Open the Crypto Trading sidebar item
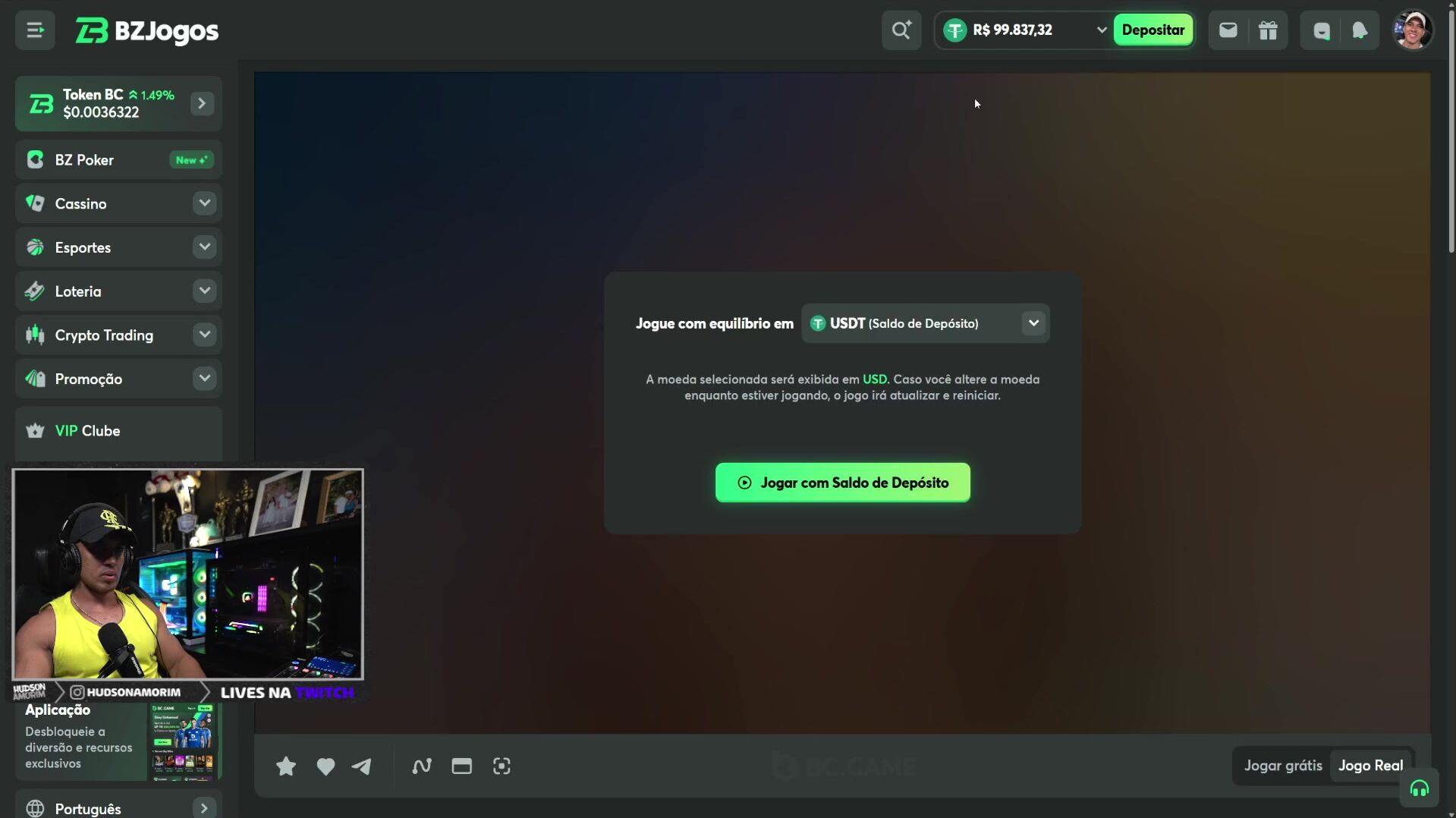Screen dimensions: 1456x818 click(x=118, y=335)
